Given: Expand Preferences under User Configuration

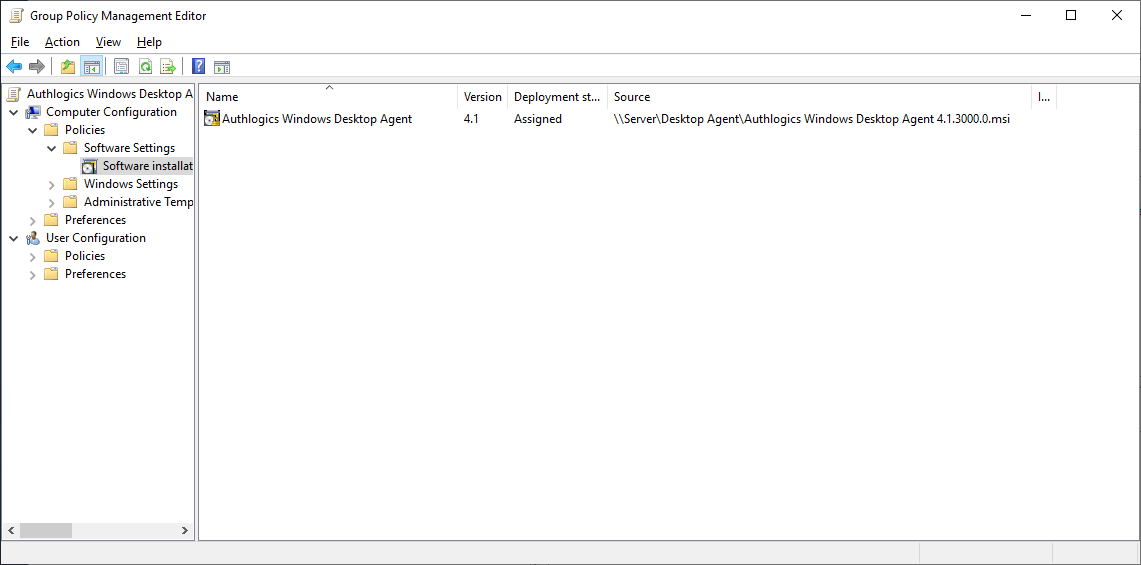Looking at the screenshot, I should click(x=33, y=274).
